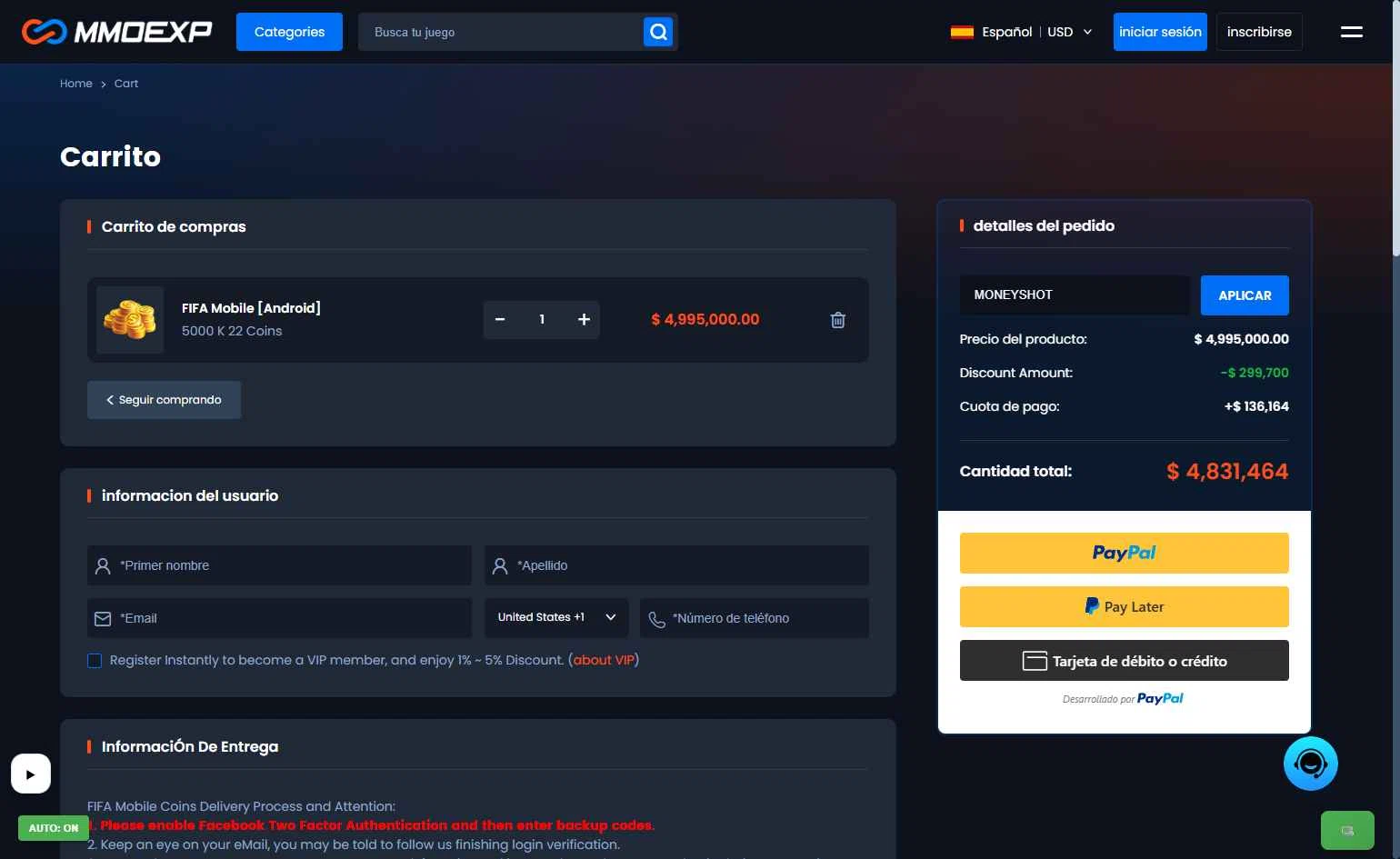Click the Apellido input field
1400x859 pixels.
[676, 565]
